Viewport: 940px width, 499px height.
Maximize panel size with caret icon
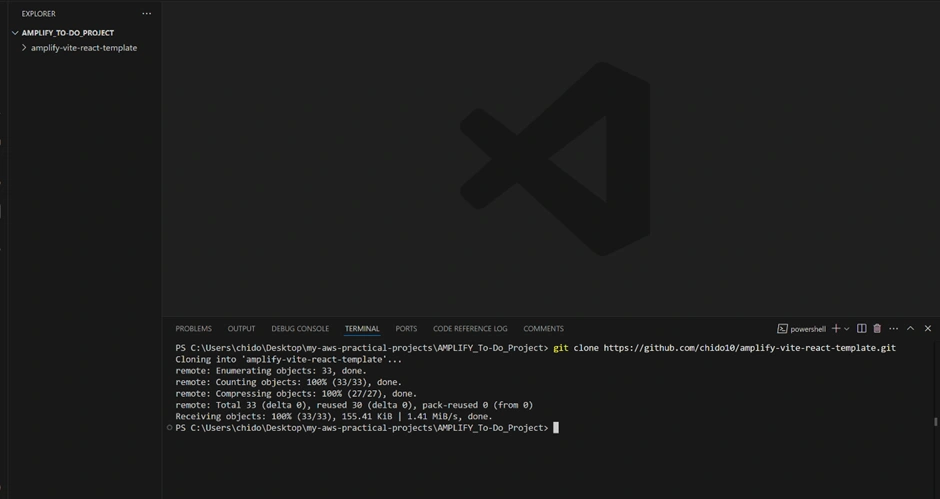[x=911, y=329]
